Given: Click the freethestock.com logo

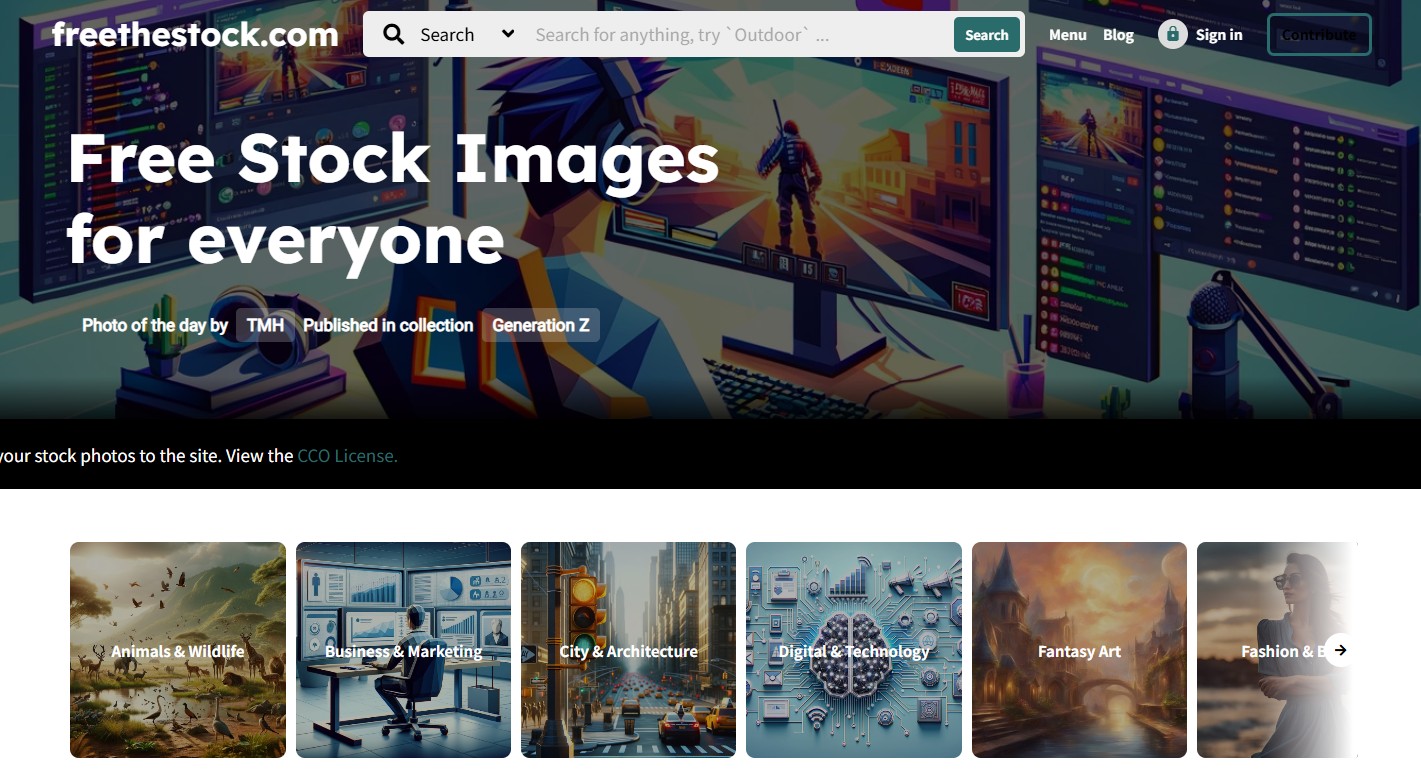Looking at the screenshot, I should (195, 35).
